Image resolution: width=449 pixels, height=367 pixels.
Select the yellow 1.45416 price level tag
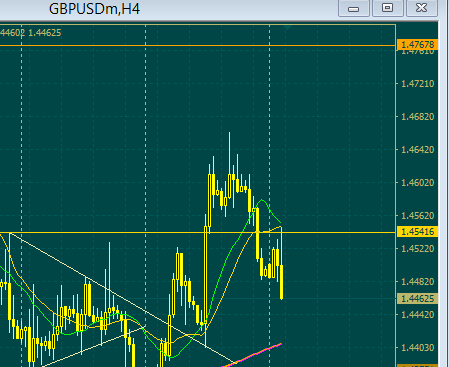417,232
